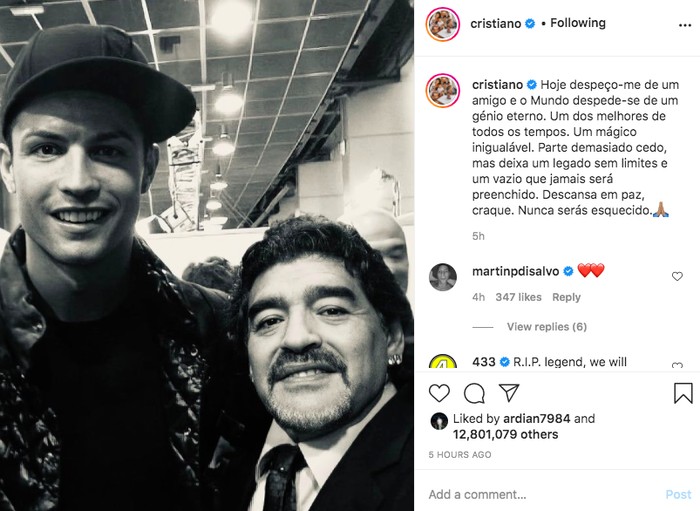Viewport: 700px width, 511px height.
Task: Click the Following button
Action: click(x=578, y=23)
